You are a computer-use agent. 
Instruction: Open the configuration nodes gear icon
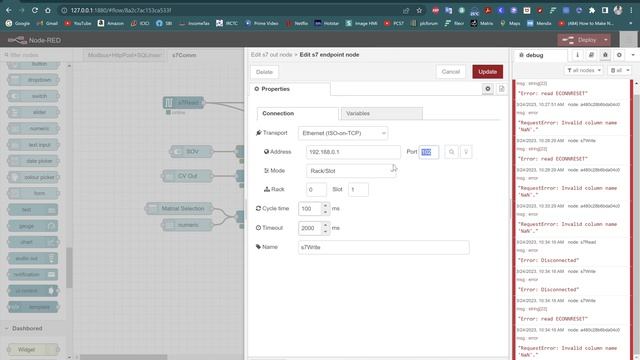(619, 55)
